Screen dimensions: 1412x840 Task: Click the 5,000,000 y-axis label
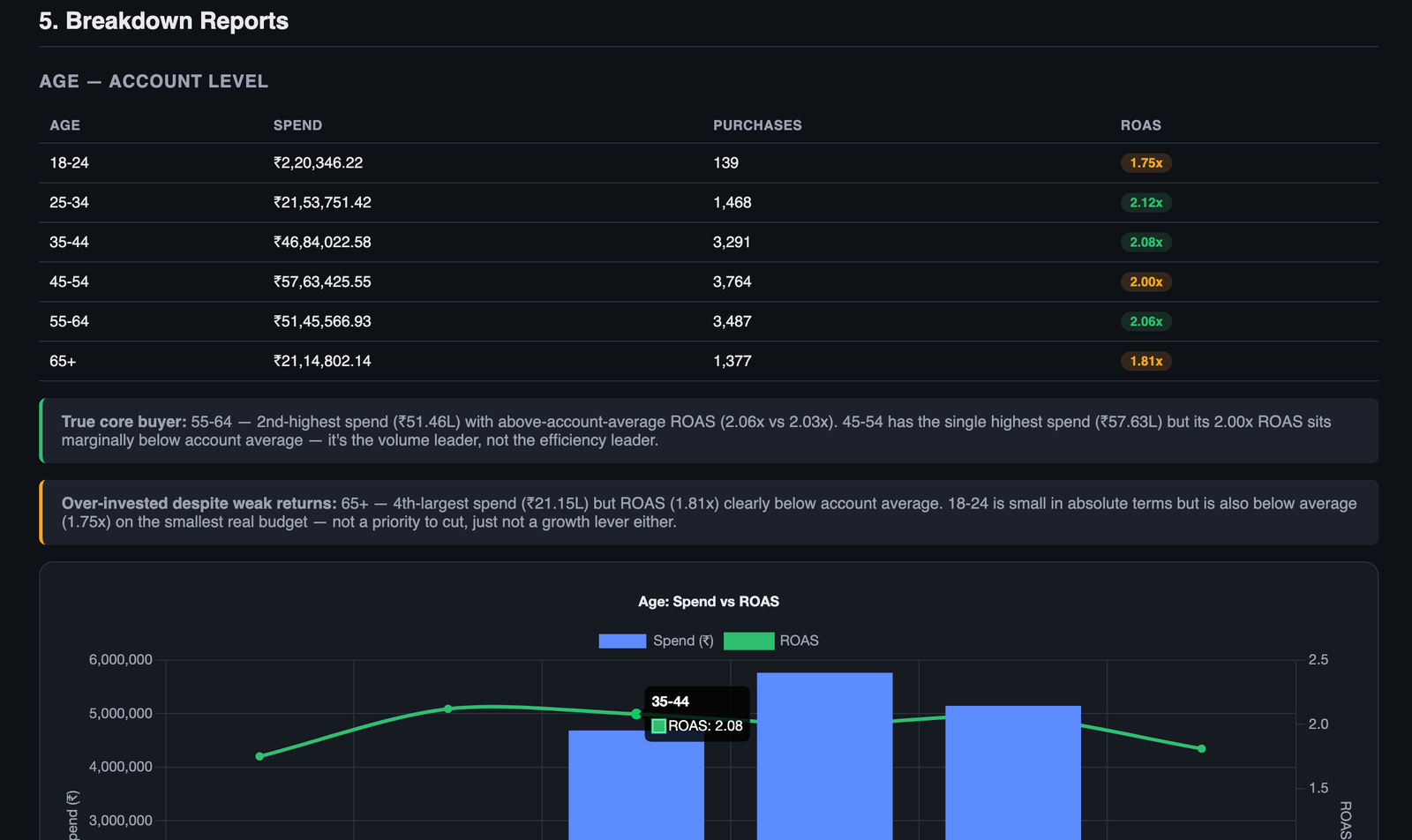[121, 714]
